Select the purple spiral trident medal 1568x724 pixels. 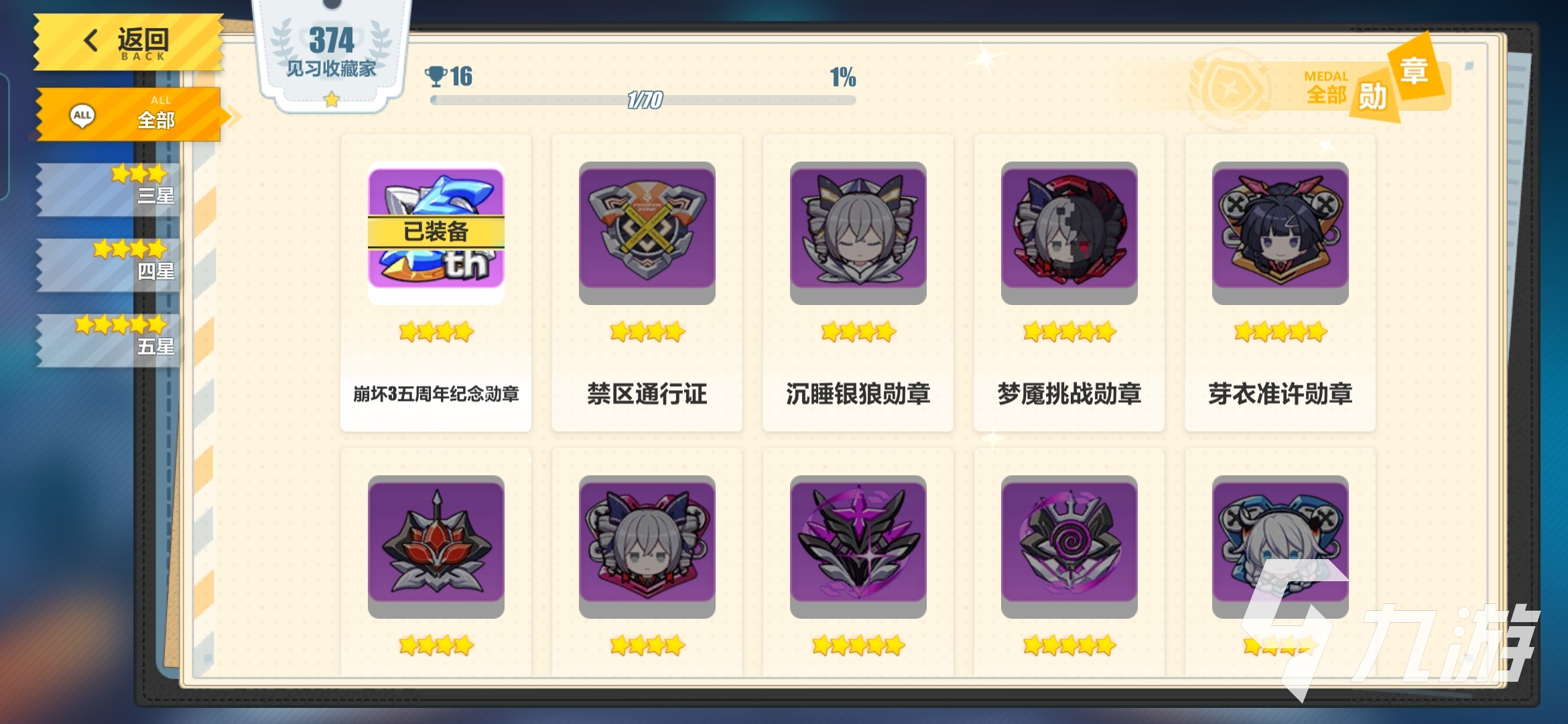pos(1069,546)
